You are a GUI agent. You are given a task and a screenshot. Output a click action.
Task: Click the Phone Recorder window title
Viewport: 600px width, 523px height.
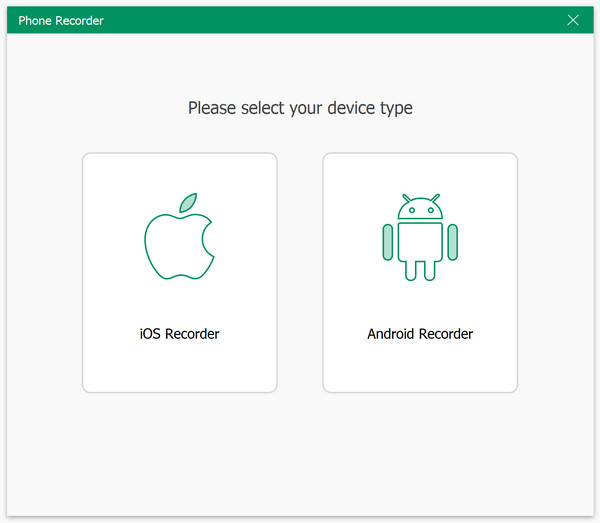pos(61,21)
